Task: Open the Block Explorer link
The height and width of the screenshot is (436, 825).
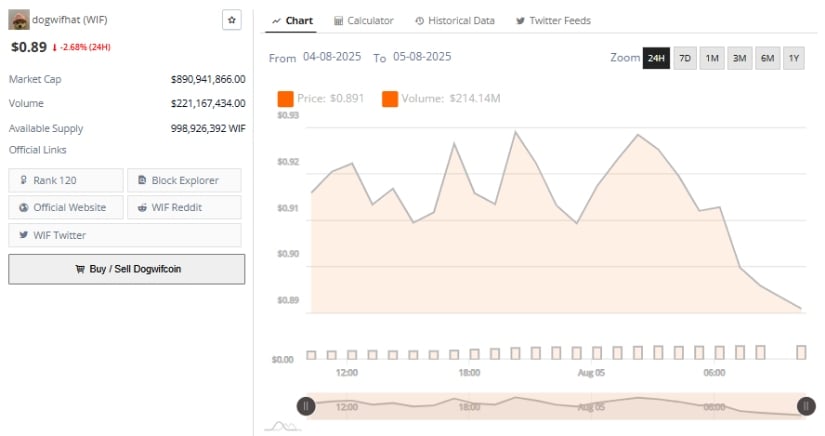Action: click(x=184, y=180)
